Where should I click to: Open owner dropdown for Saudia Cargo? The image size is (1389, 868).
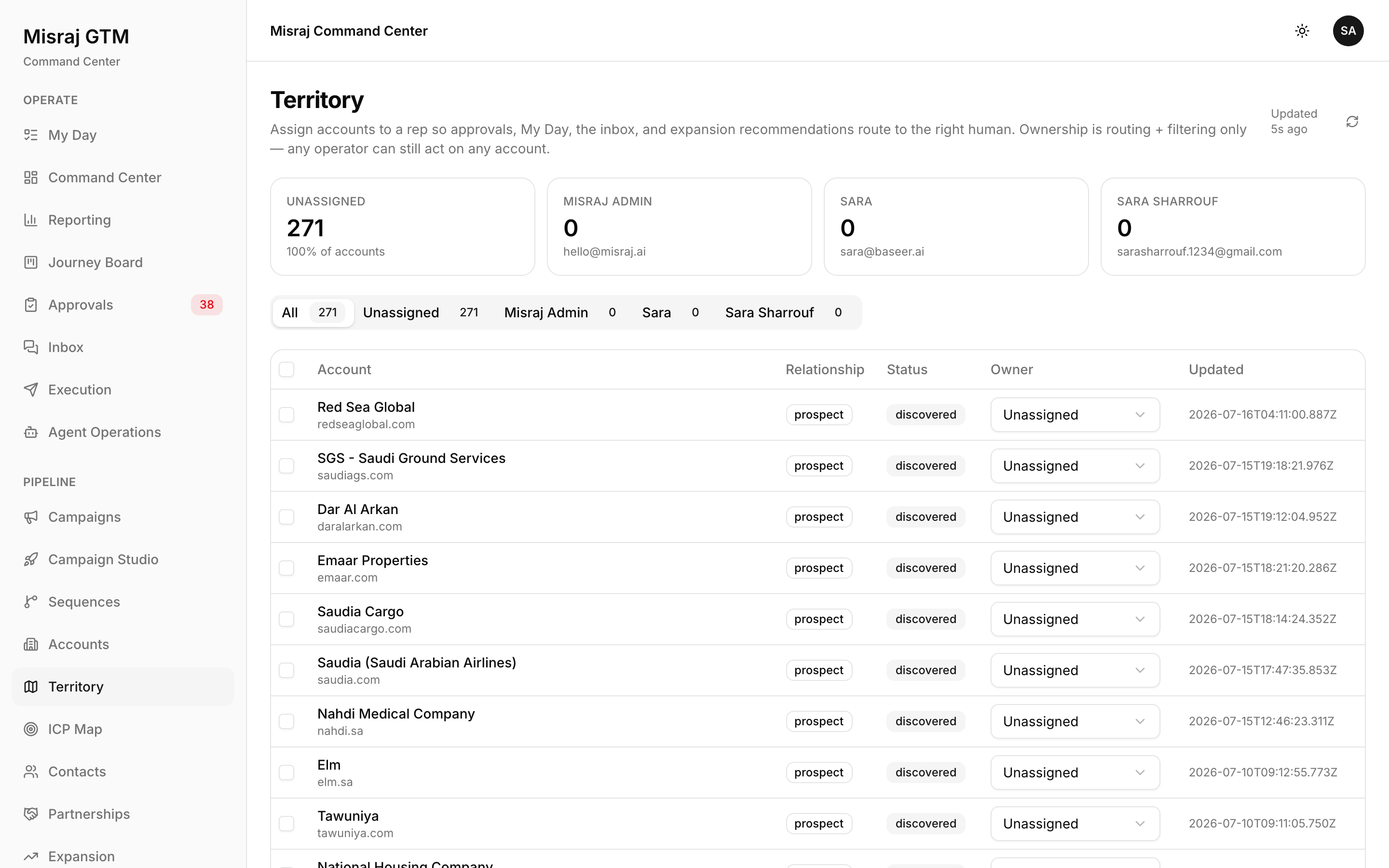pyautogui.click(x=1075, y=620)
